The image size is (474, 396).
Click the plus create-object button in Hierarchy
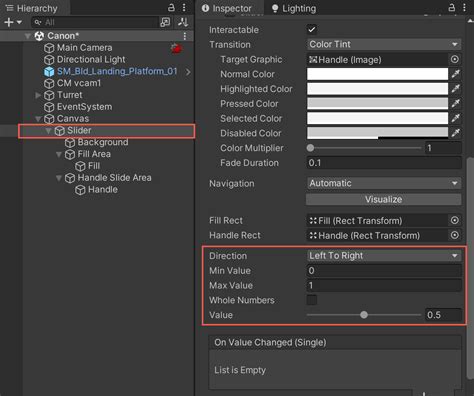9,22
